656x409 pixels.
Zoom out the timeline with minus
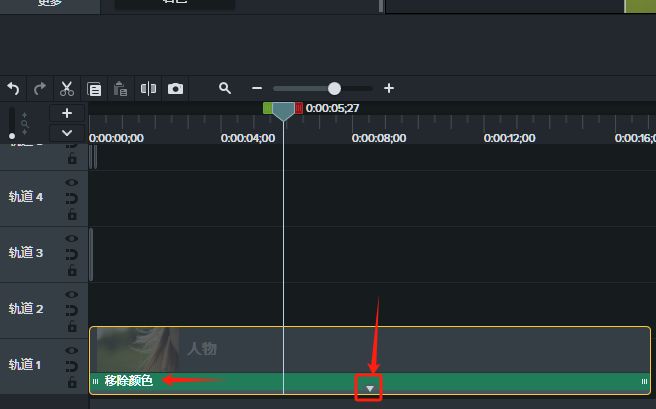257,88
